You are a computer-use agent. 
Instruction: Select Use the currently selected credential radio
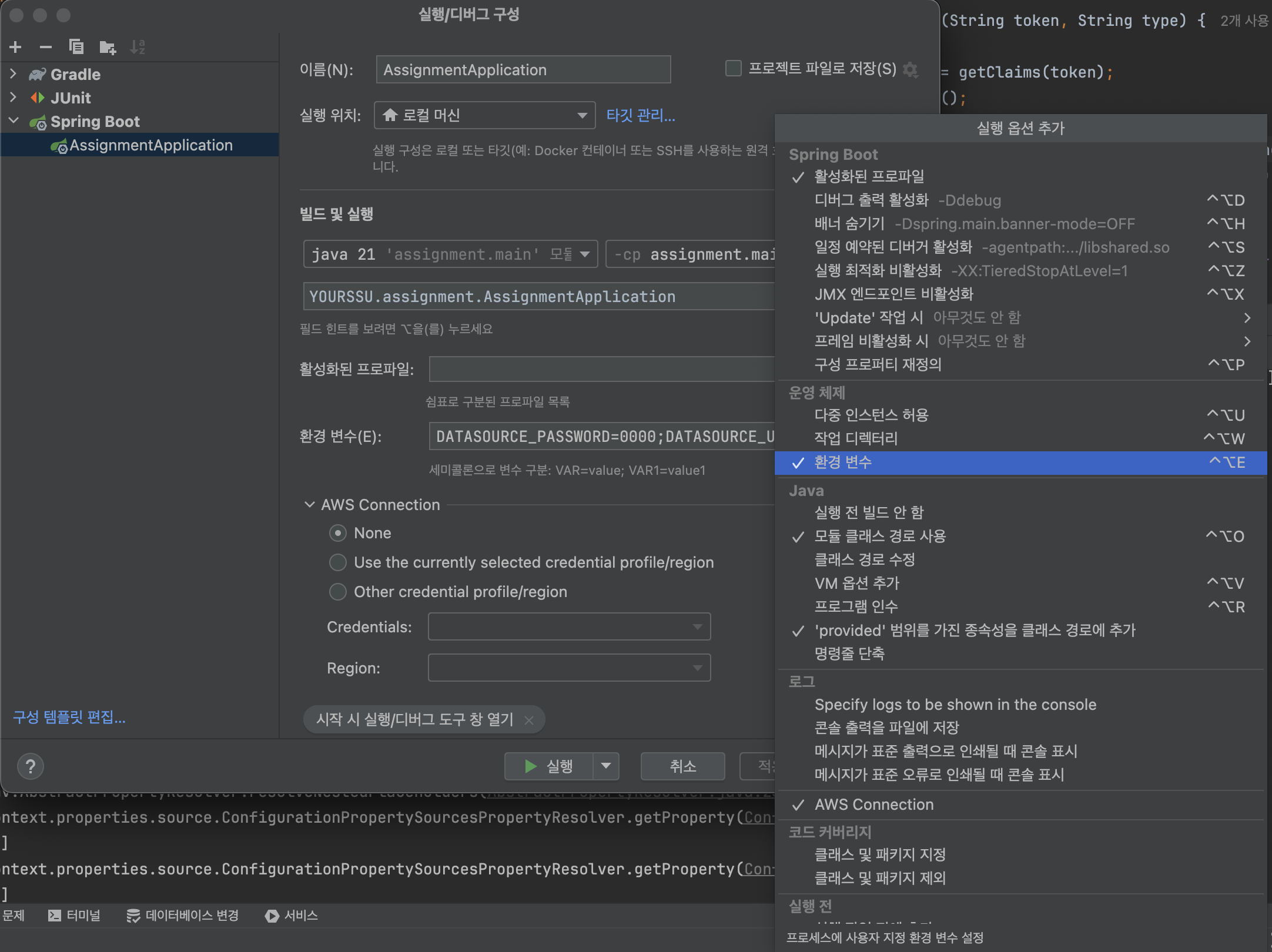338,562
